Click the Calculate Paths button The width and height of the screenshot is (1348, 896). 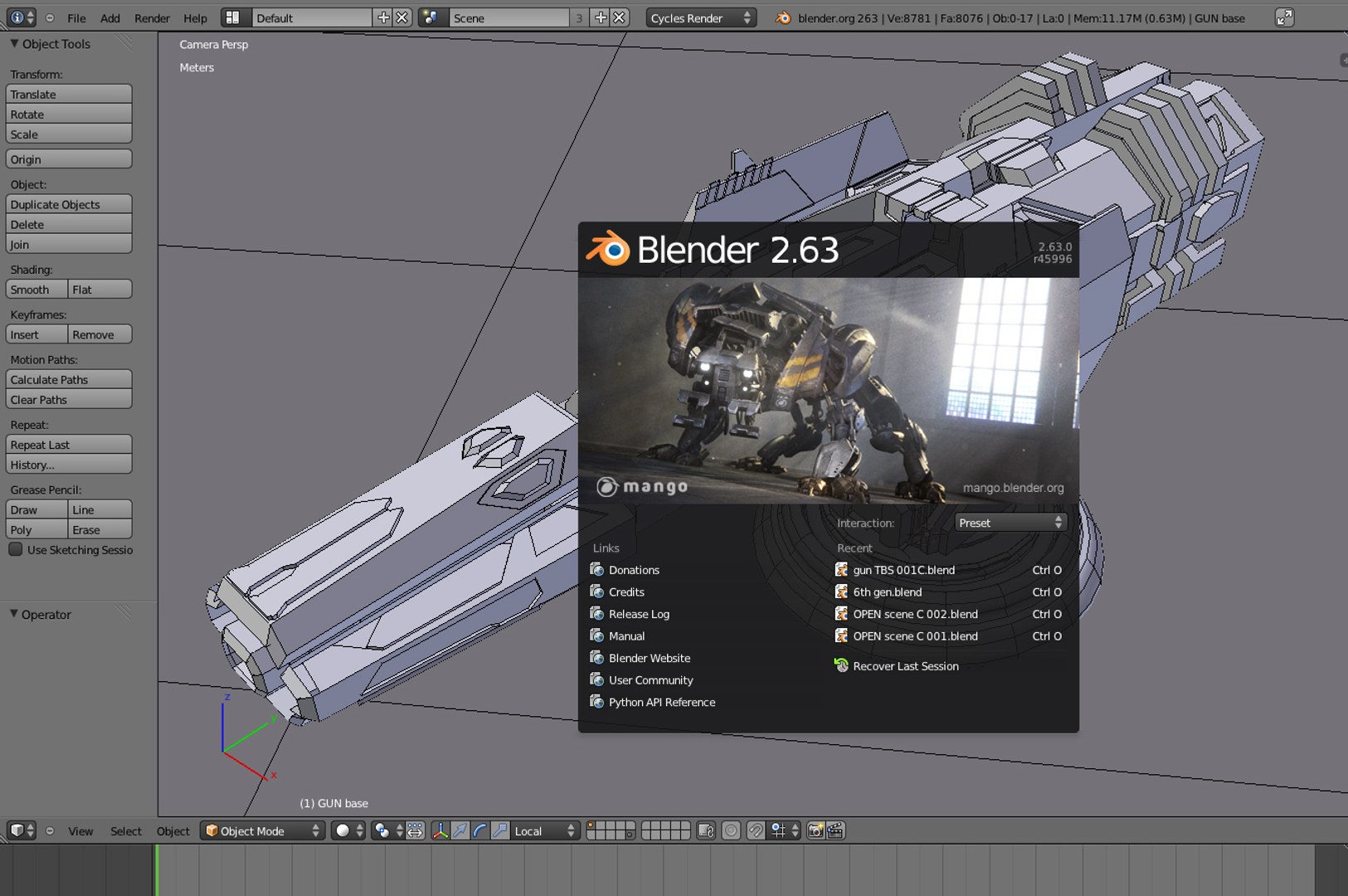tap(69, 379)
